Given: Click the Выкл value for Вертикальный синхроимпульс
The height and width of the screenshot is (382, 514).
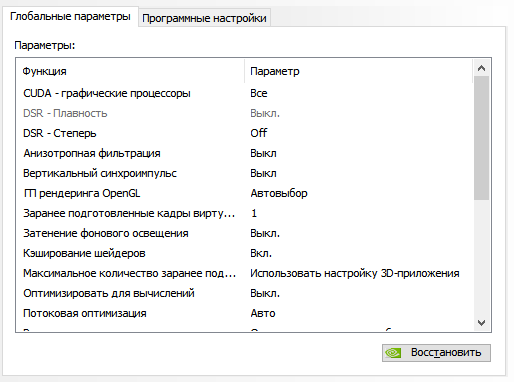Looking at the screenshot, I should [263, 173].
